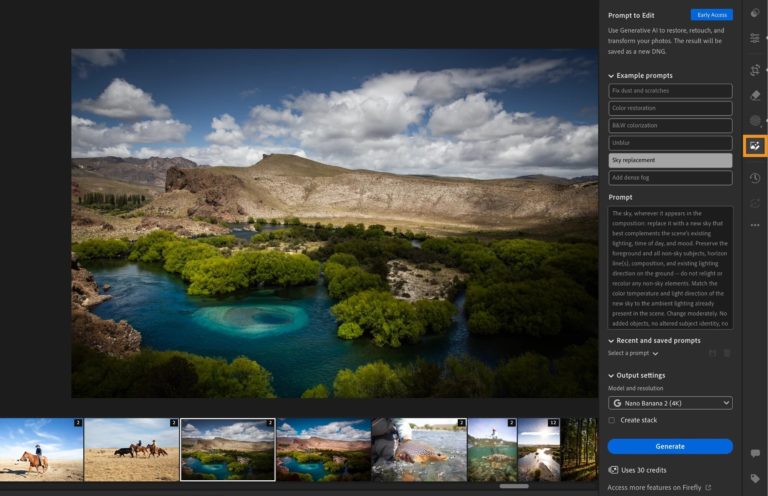The image size is (768, 496).
Task: Open the Presets panel icon
Action: (x=755, y=13)
